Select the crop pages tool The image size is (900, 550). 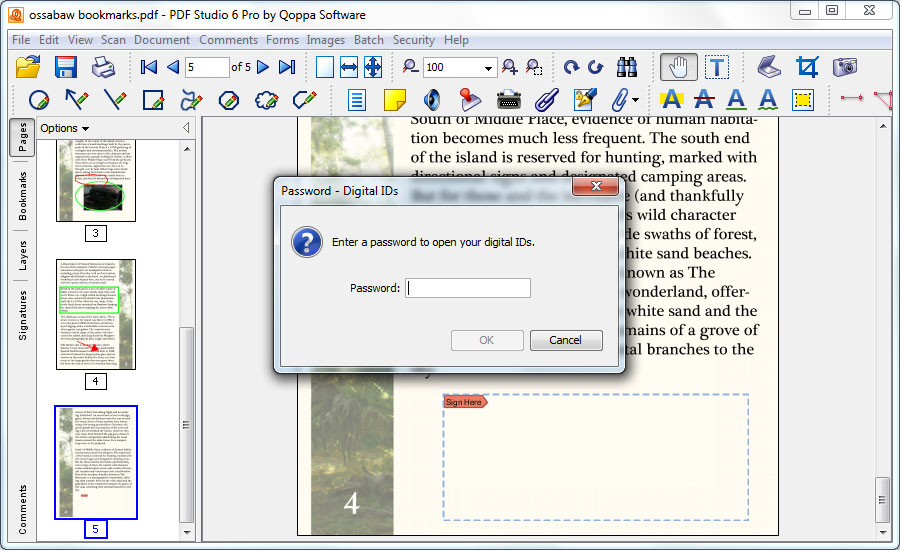[807, 67]
